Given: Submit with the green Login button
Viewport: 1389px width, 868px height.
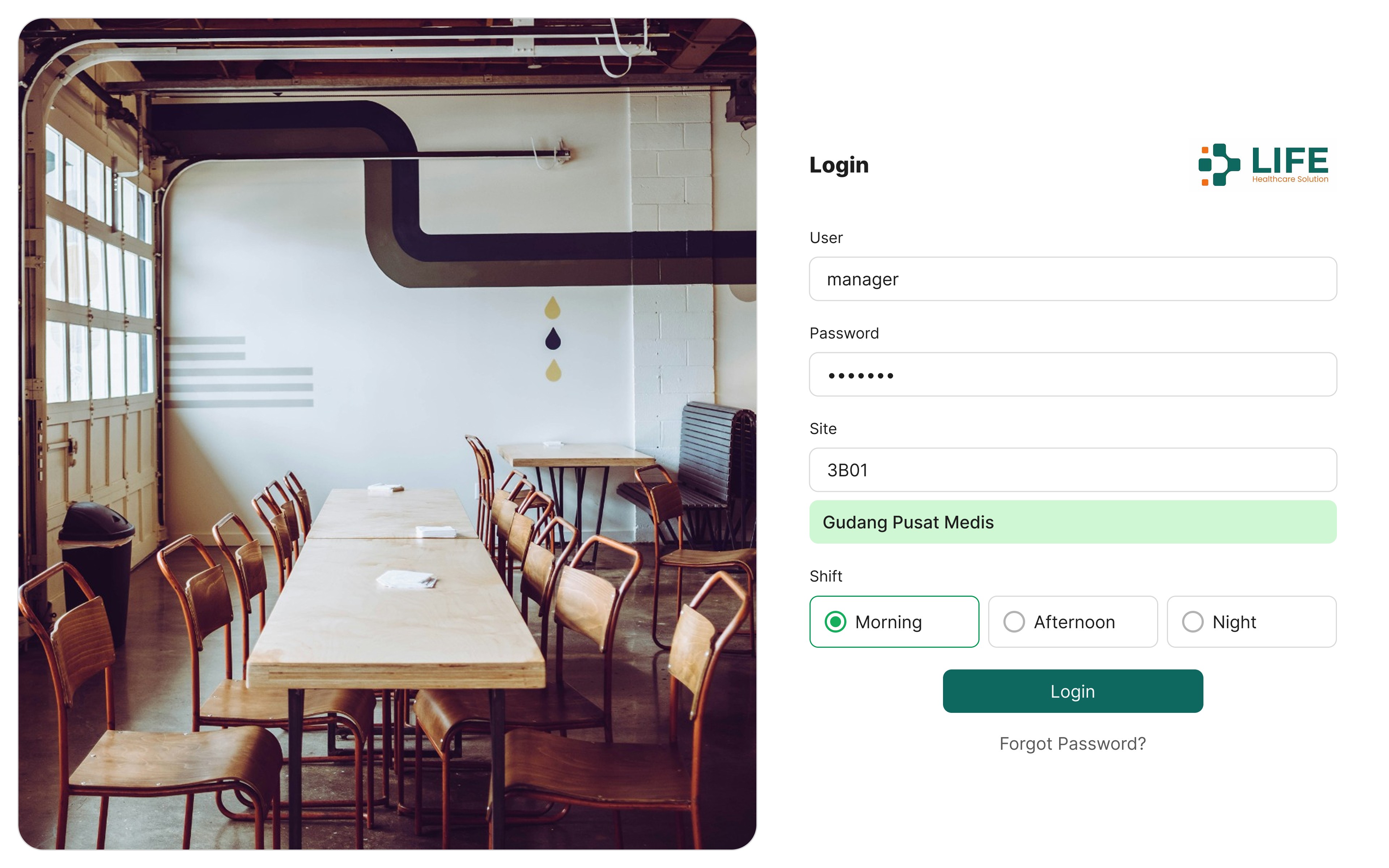Looking at the screenshot, I should pyautogui.click(x=1073, y=691).
